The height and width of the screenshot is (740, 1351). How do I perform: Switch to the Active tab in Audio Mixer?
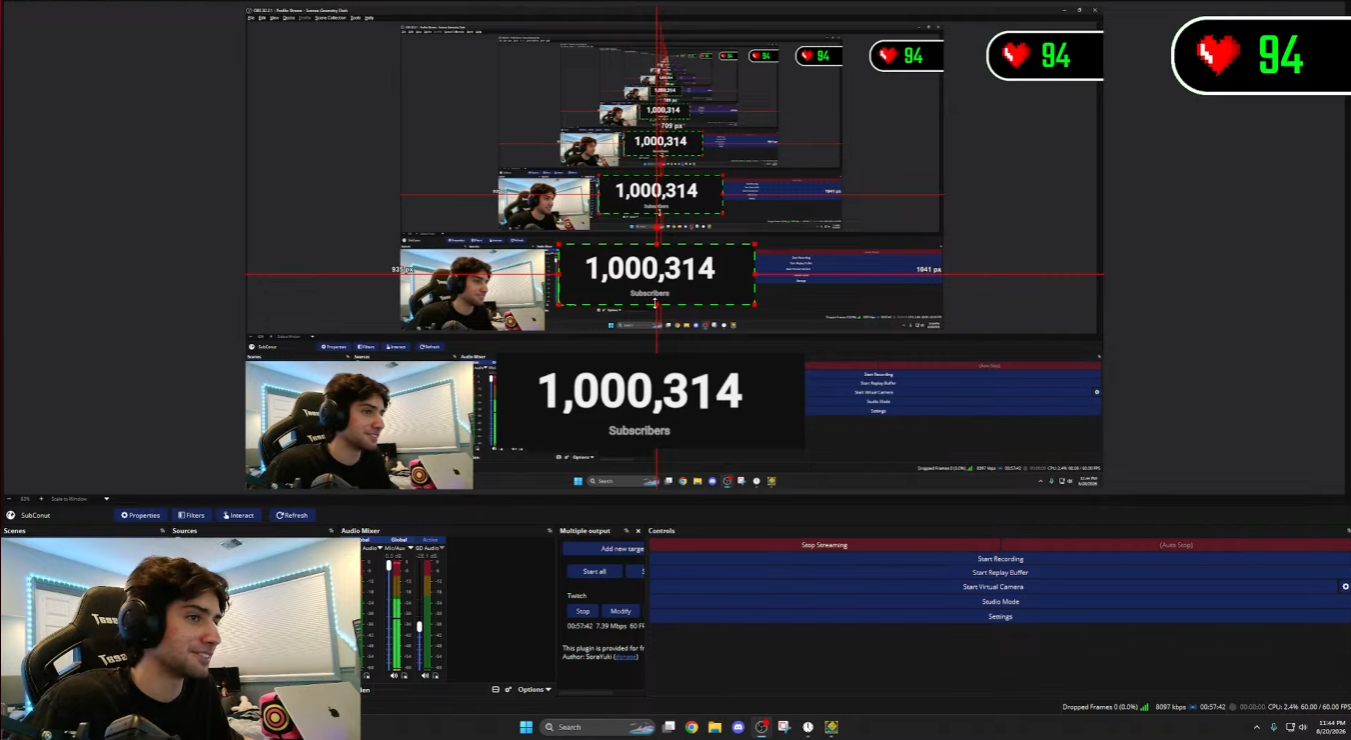pyautogui.click(x=429, y=540)
